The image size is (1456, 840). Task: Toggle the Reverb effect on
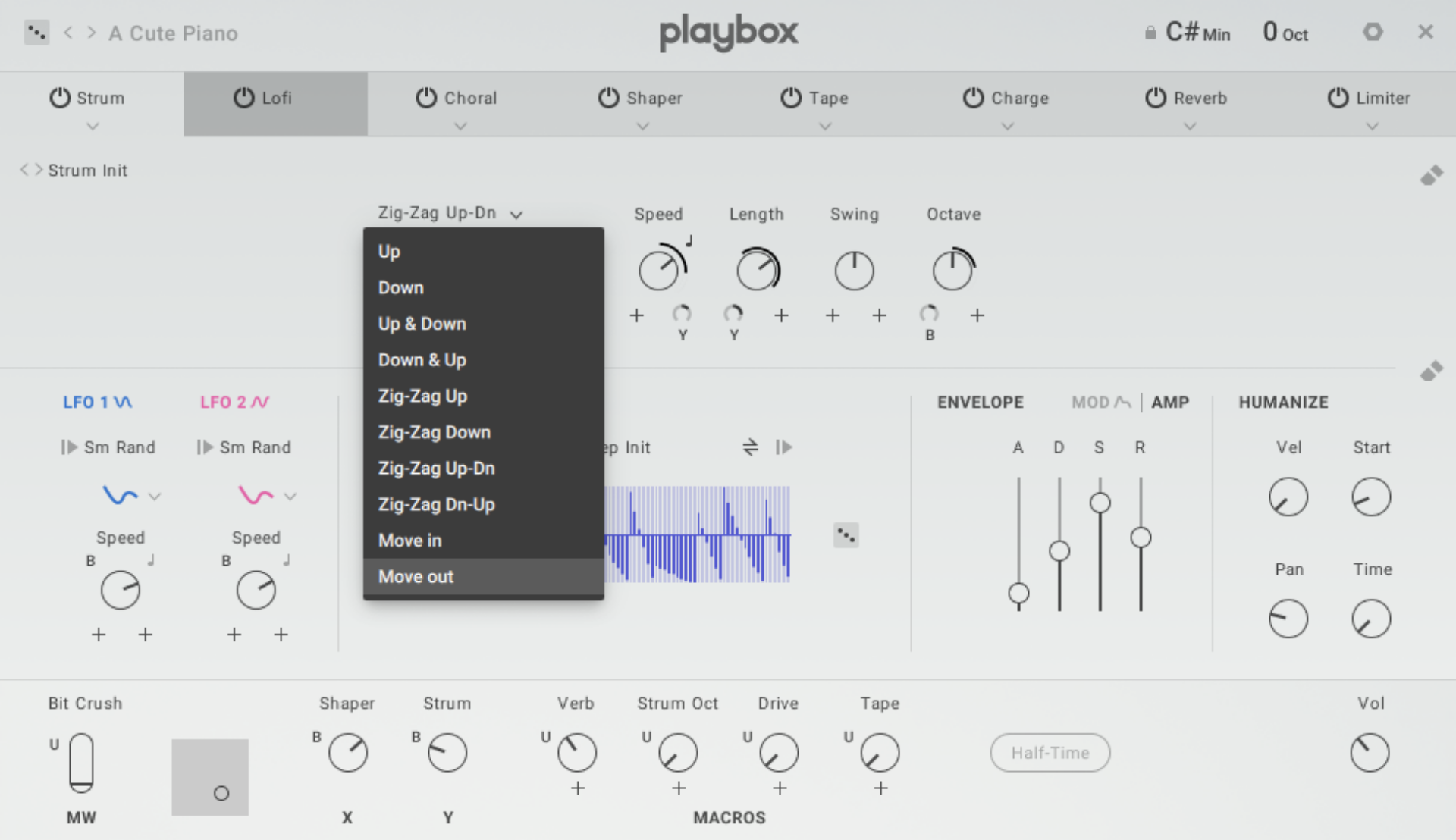[x=1156, y=98]
